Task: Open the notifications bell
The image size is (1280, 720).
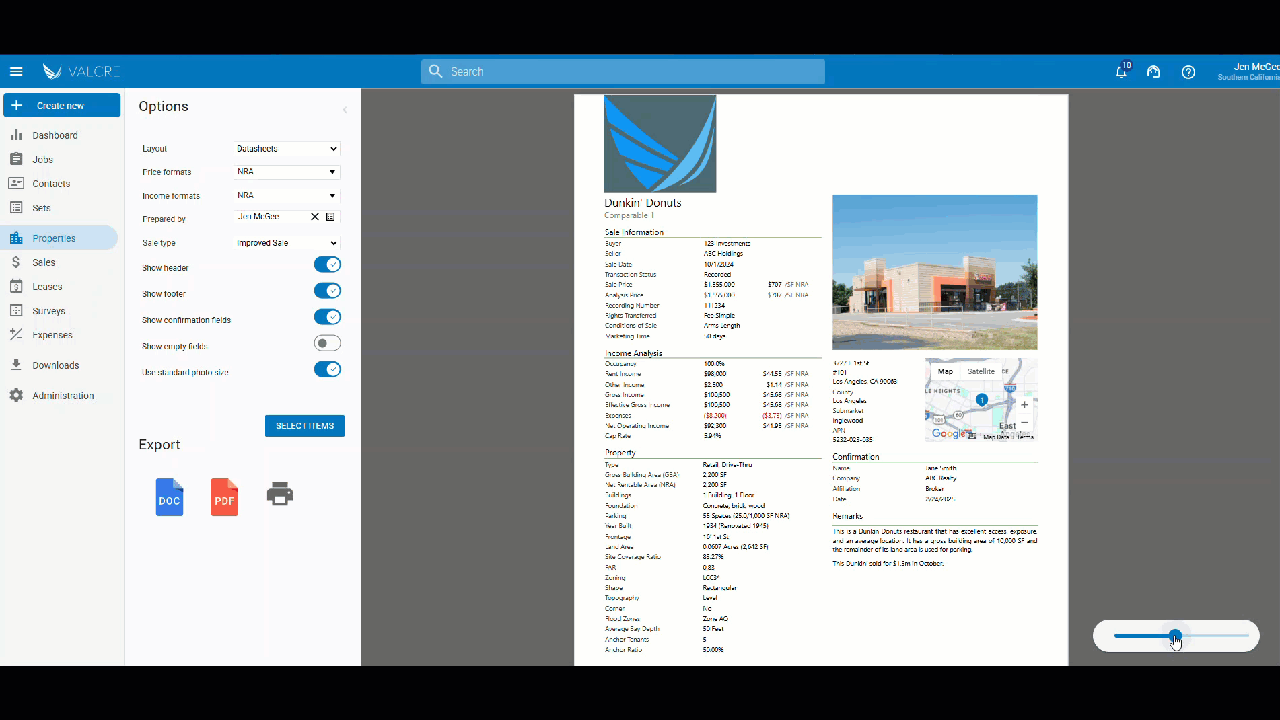Action: (1122, 72)
